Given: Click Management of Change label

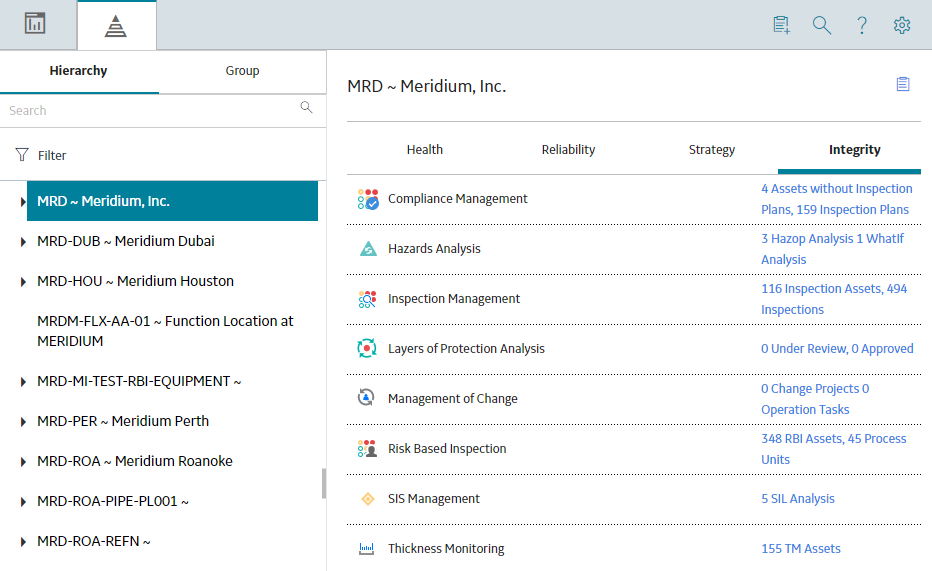Looking at the screenshot, I should (452, 399).
